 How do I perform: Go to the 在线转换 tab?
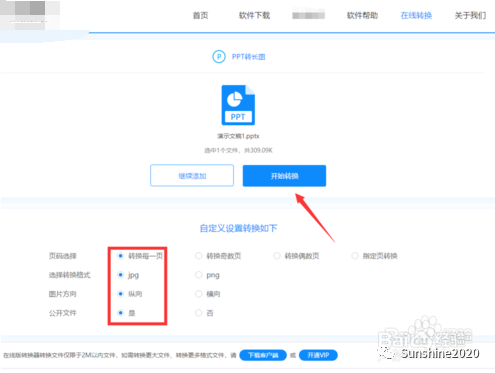click(416, 15)
